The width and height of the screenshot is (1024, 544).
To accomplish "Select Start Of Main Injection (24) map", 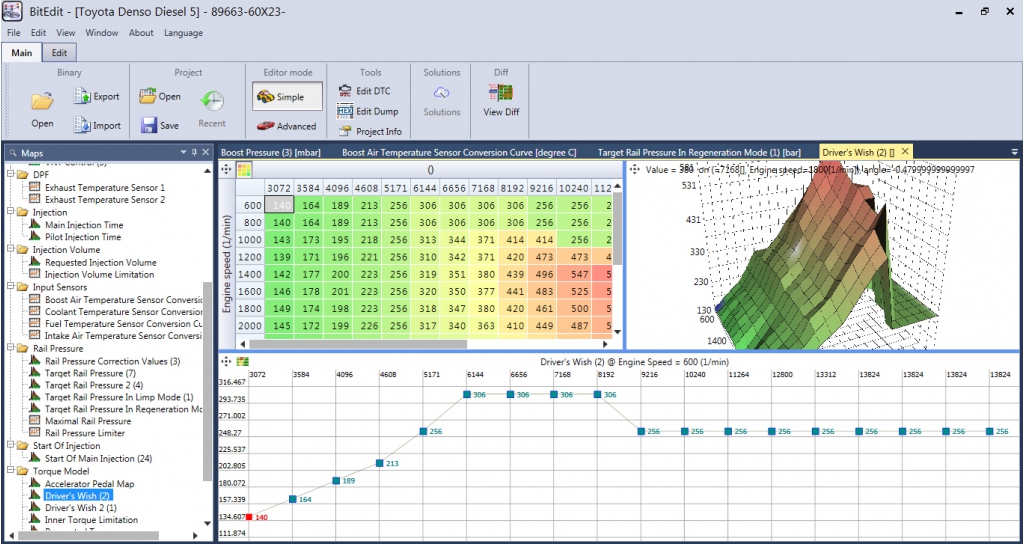I will 99,458.
